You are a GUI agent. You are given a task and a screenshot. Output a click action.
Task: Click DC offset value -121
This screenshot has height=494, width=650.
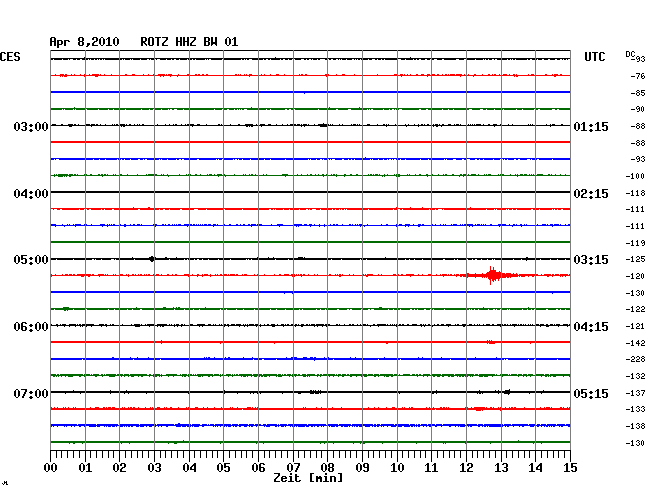[x=635, y=327]
